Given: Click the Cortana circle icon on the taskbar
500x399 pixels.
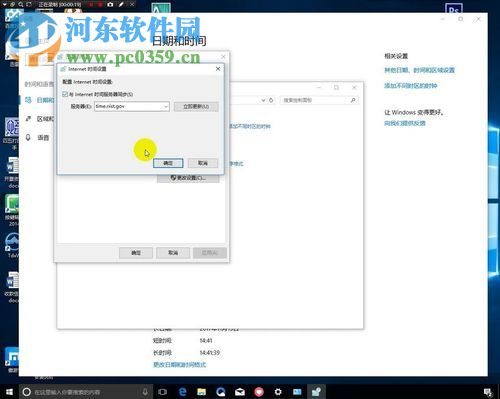Looking at the screenshot, I should coord(27,392).
